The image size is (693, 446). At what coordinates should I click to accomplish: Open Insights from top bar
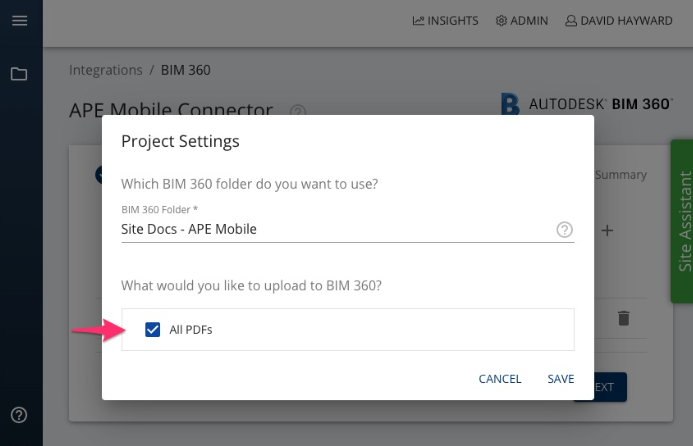446,21
